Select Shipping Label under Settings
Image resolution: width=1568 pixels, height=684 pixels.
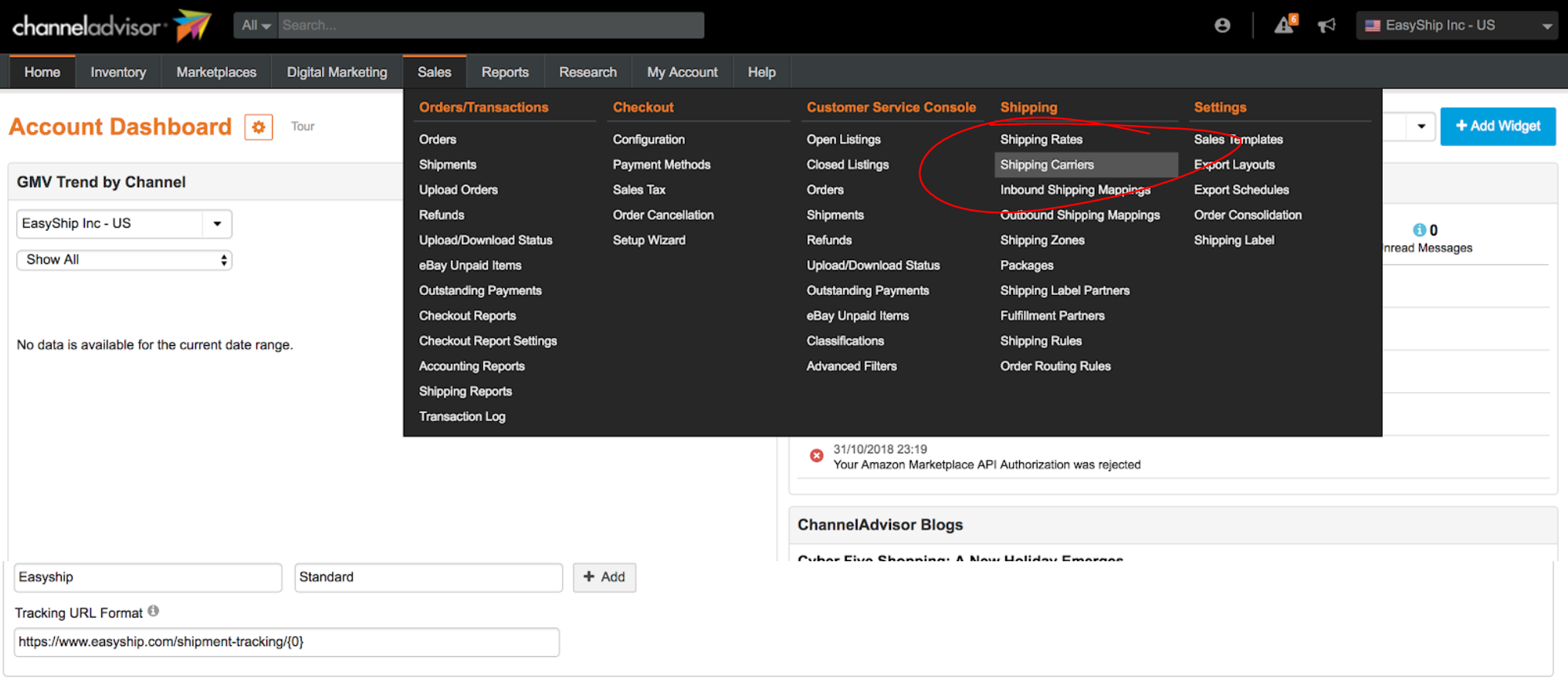coord(1234,240)
